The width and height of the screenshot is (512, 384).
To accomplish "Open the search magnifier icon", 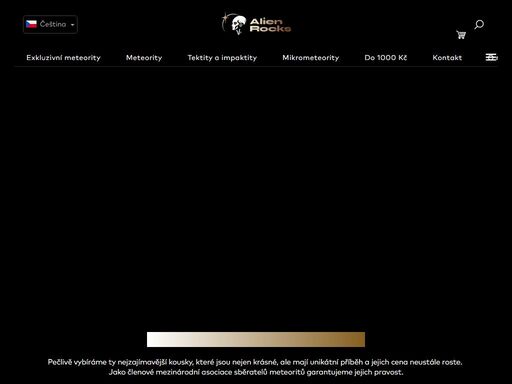I will click(x=479, y=24).
